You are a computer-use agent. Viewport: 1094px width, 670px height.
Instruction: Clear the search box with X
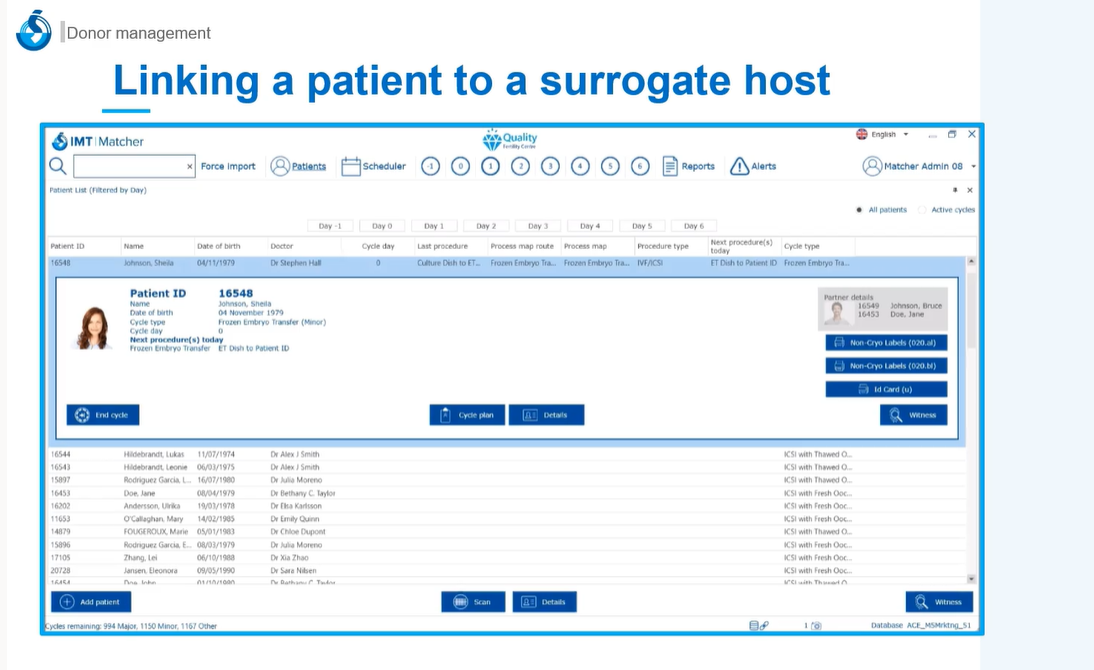(190, 167)
